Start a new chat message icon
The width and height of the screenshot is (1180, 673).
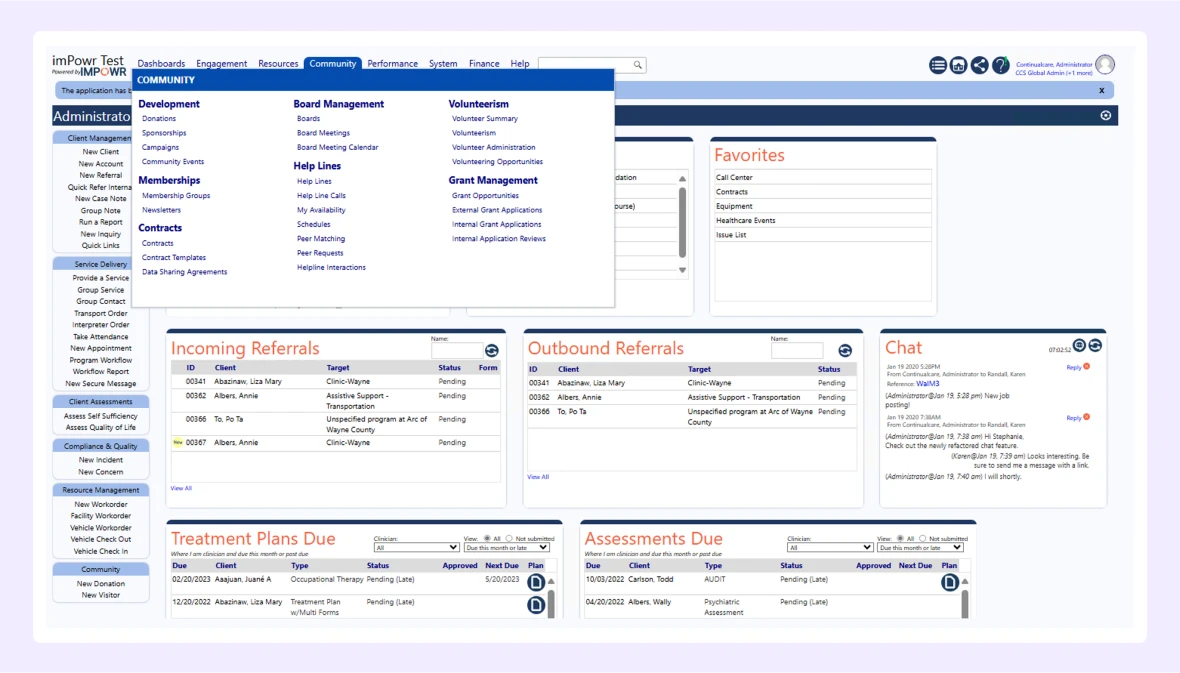(1079, 346)
